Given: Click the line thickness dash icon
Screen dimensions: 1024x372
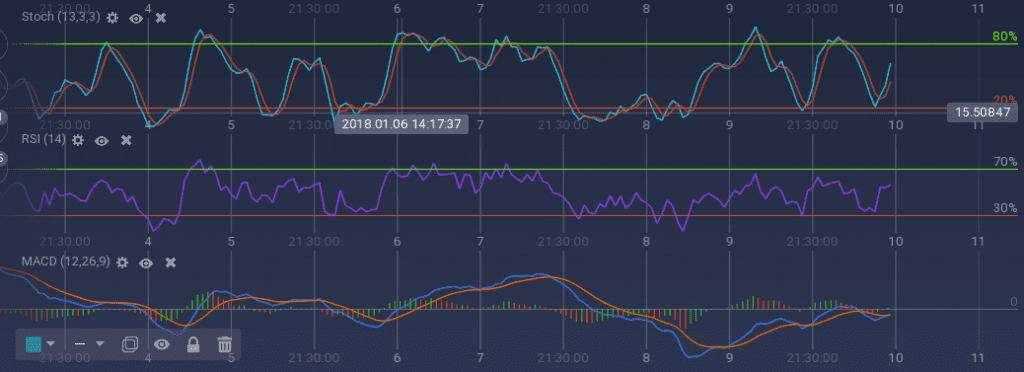Looking at the screenshot, I should click(x=81, y=344).
